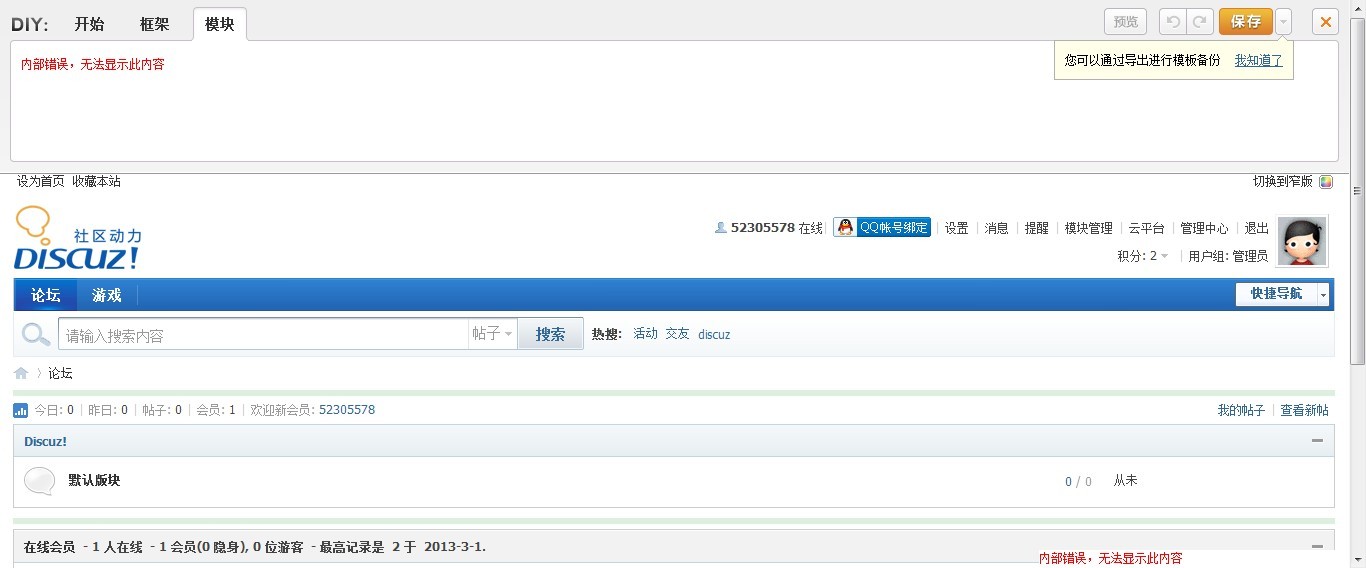Viewport: 1366px width, 568px height.
Task: Click 管理员 user group link
Action: [x=1250, y=256]
